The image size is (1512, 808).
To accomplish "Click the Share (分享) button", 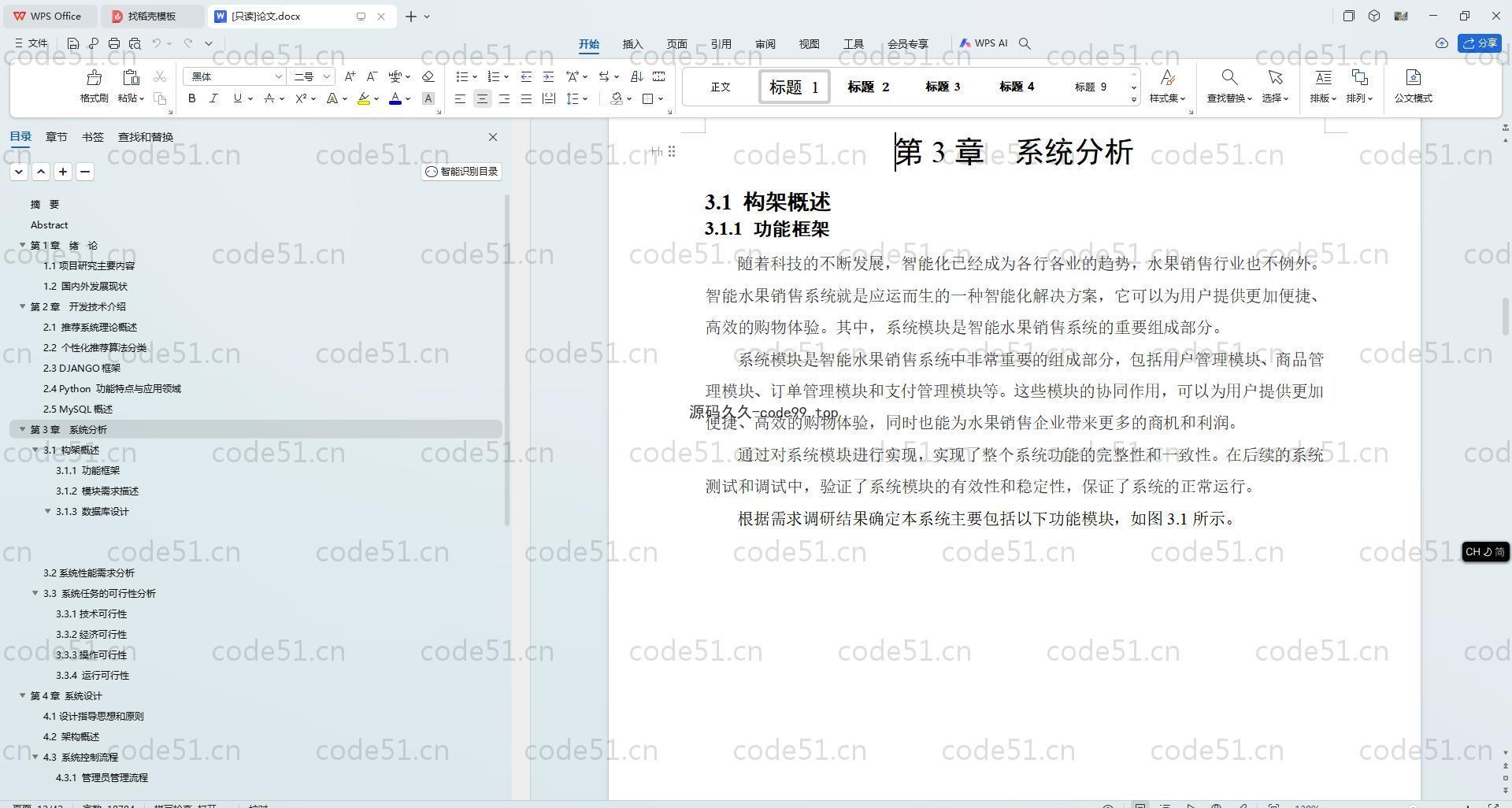I will [x=1480, y=43].
